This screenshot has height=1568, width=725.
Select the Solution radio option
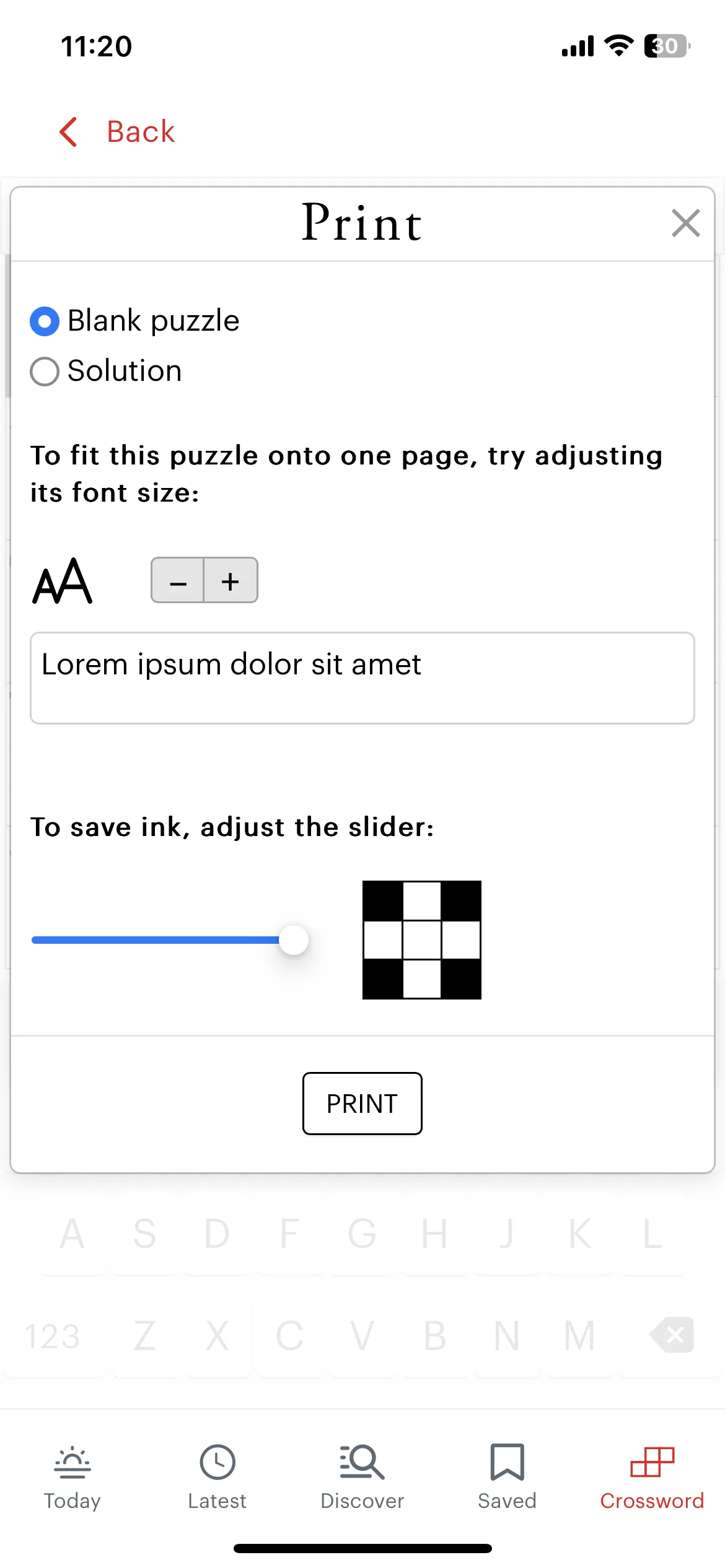(x=45, y=372)
